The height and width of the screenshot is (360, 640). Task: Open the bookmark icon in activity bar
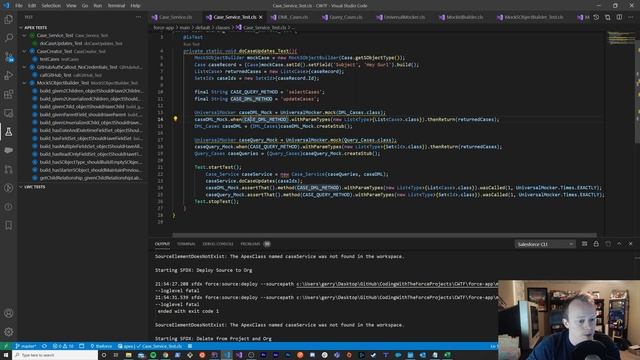[x=9, y=225]
